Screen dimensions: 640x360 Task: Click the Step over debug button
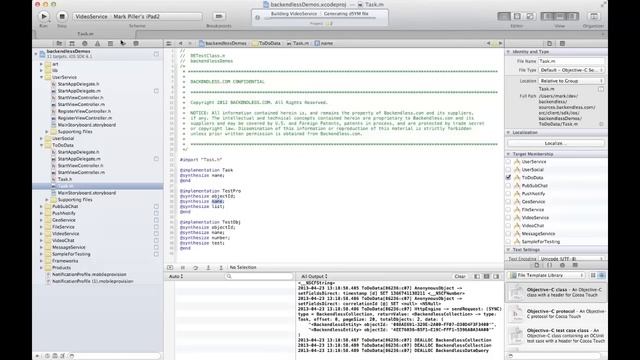(196, 267)
